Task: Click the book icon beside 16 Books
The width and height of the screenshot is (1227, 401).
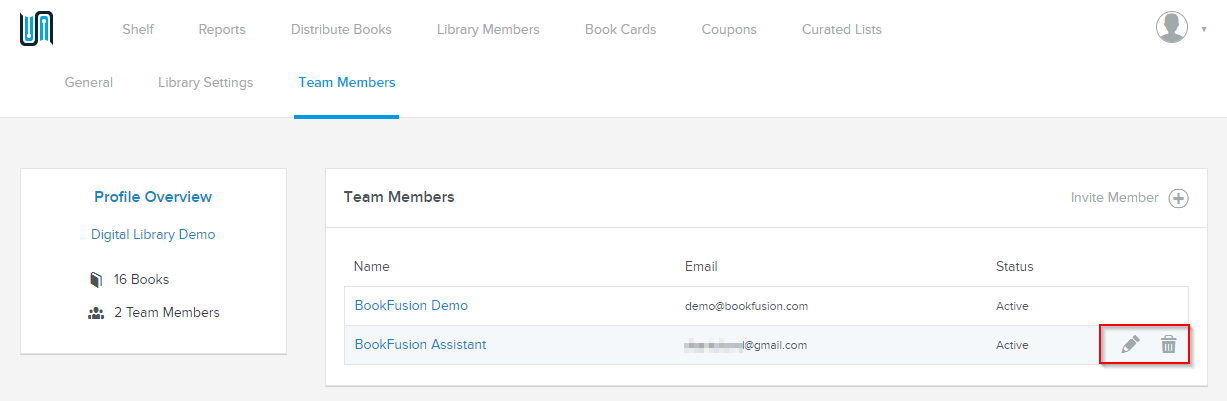Action: (97, 280)
